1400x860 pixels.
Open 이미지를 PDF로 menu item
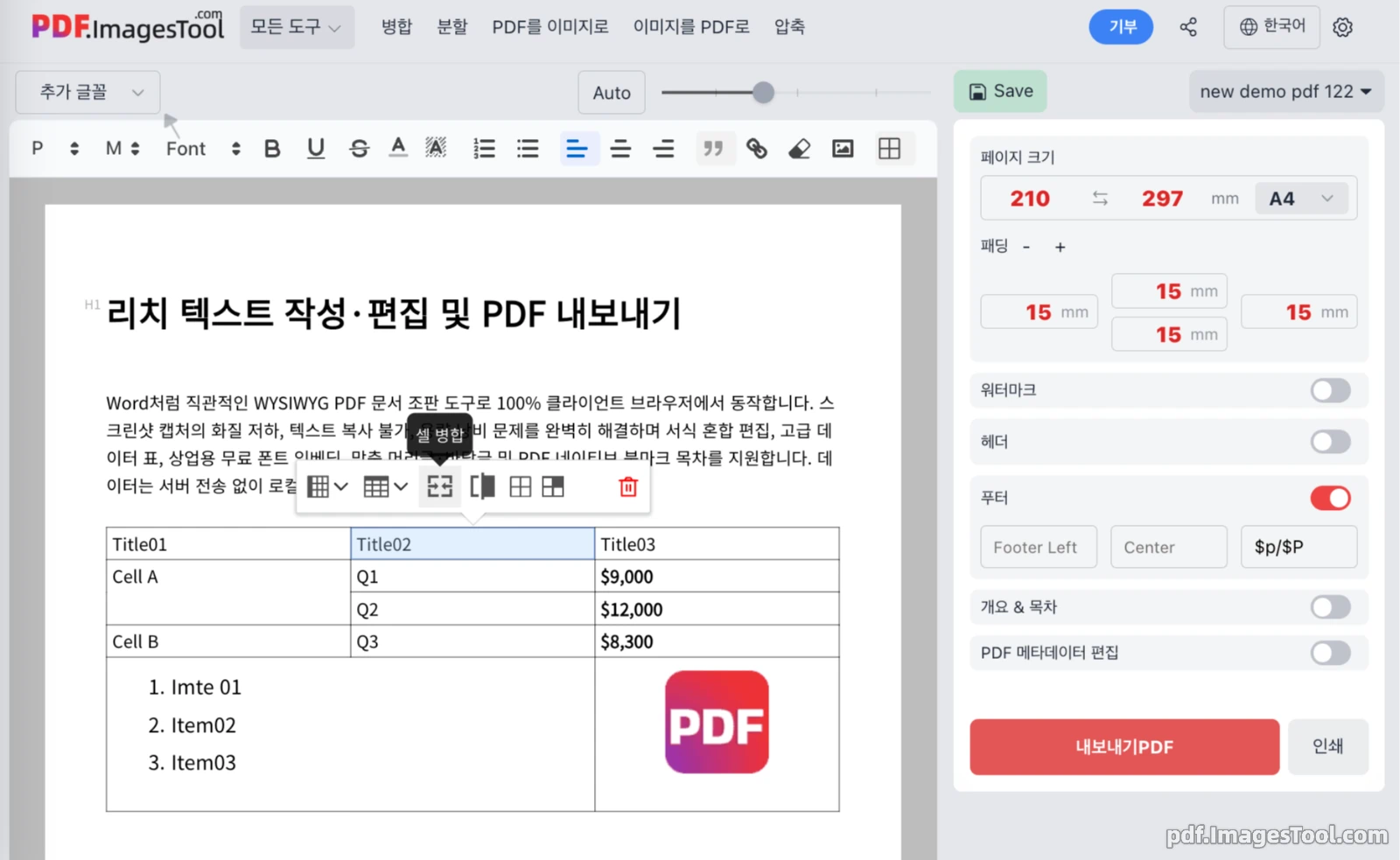(691, 27)
